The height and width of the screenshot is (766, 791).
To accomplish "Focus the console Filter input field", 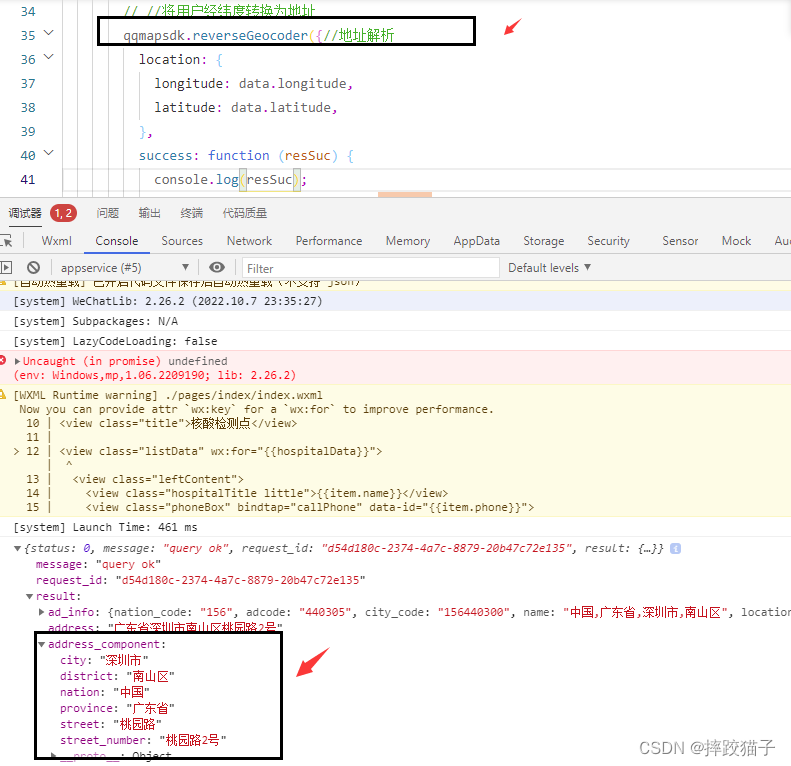I will coord(371,268).
